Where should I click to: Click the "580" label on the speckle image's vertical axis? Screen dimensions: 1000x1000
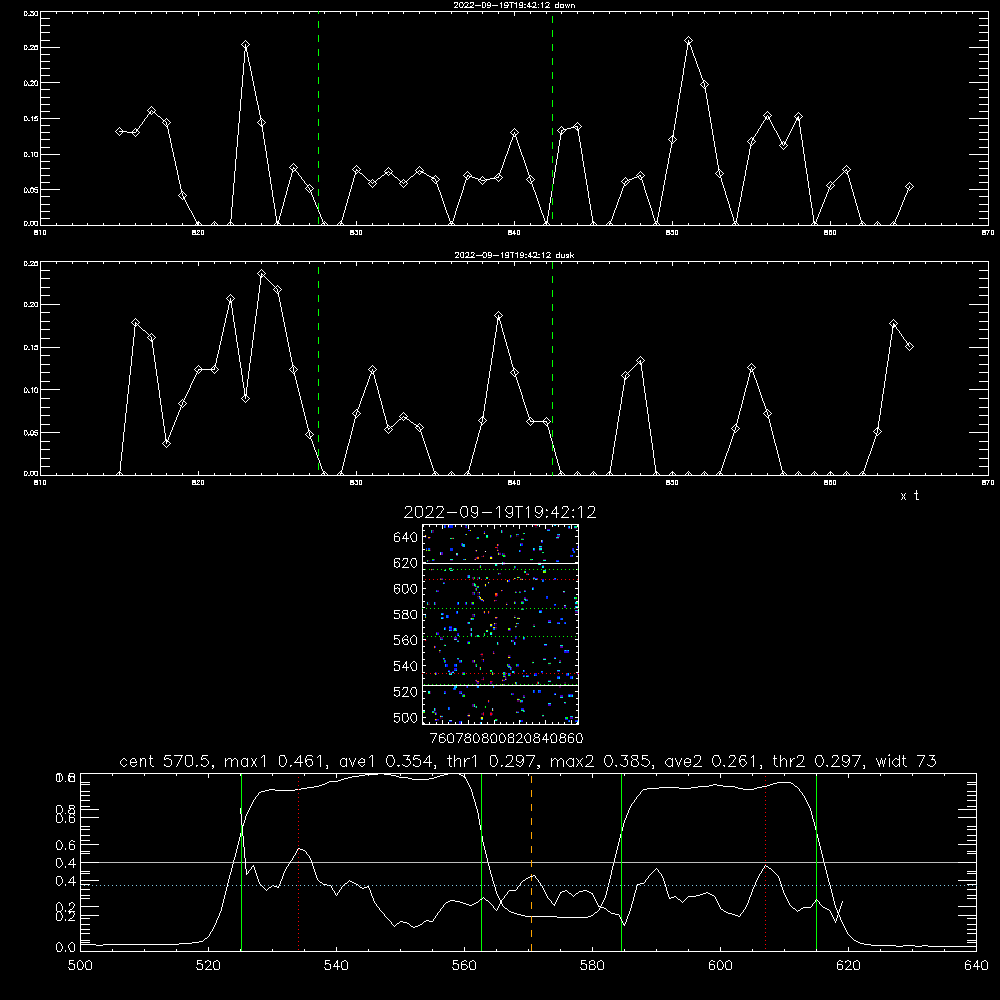(x=406, y=615)
